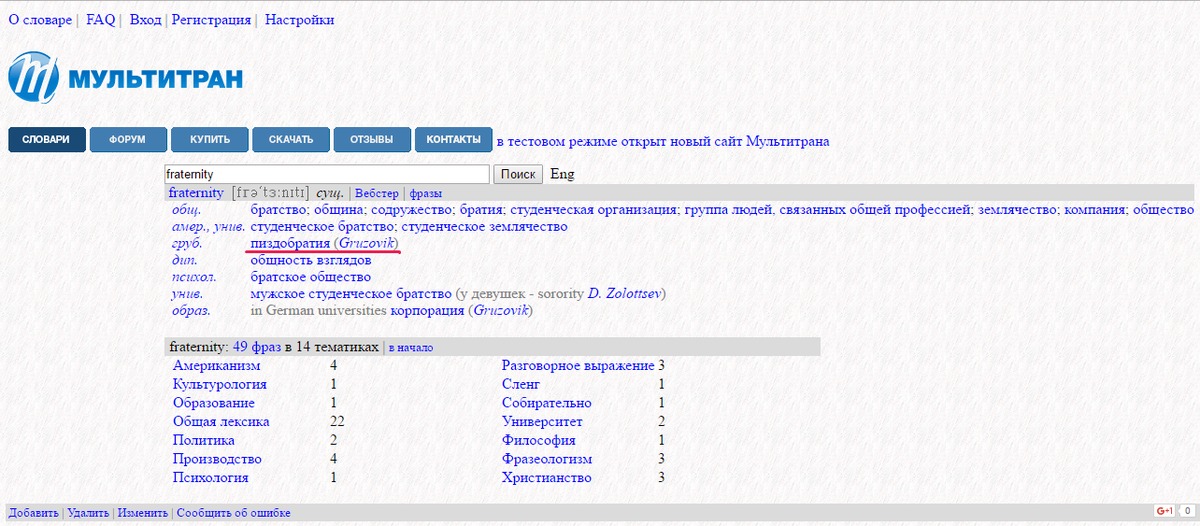Screen dimensions: 1200x526
Task: Click the translation община
Action: [339, 210]
